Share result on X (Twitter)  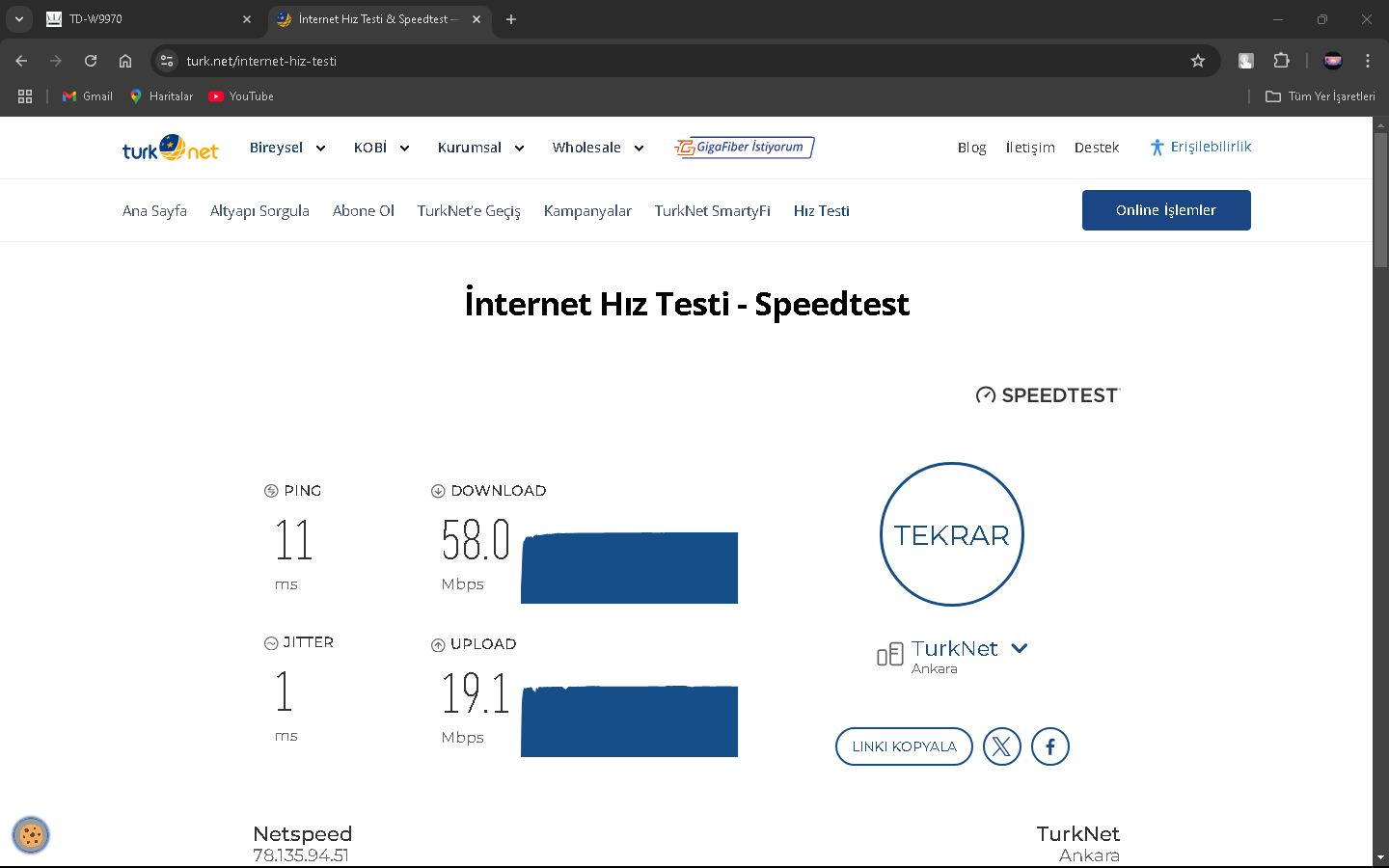(1002, 746)
